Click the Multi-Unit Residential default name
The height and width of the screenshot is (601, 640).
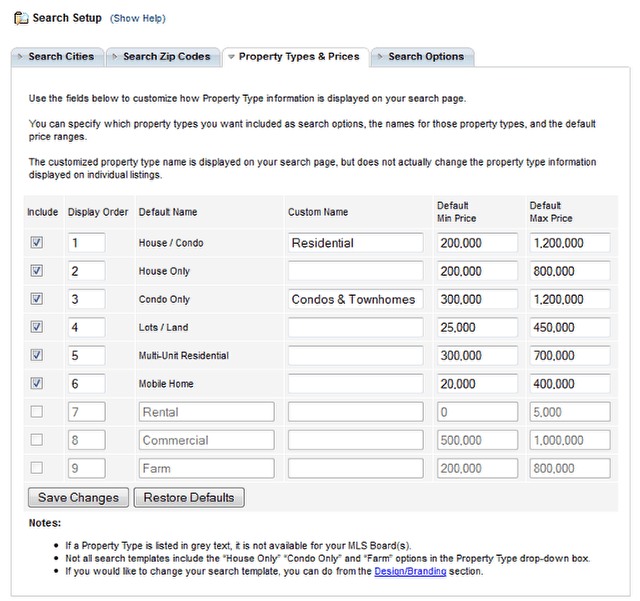[x=184, y=356]
